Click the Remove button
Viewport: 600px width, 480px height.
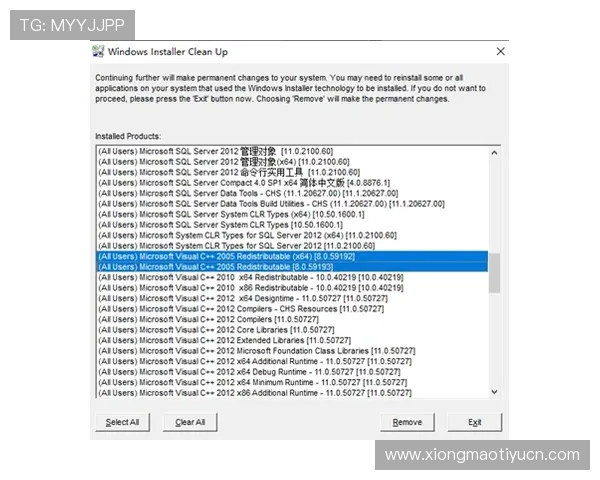(x=407, y=422)
